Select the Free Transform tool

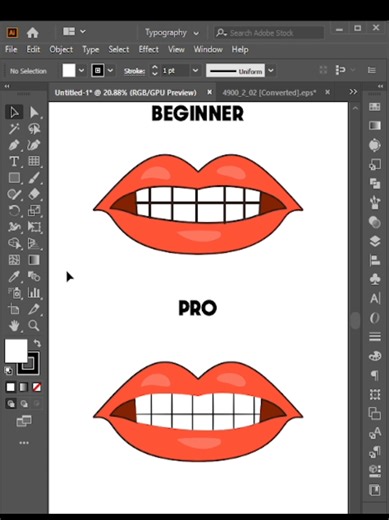[34, 227]
